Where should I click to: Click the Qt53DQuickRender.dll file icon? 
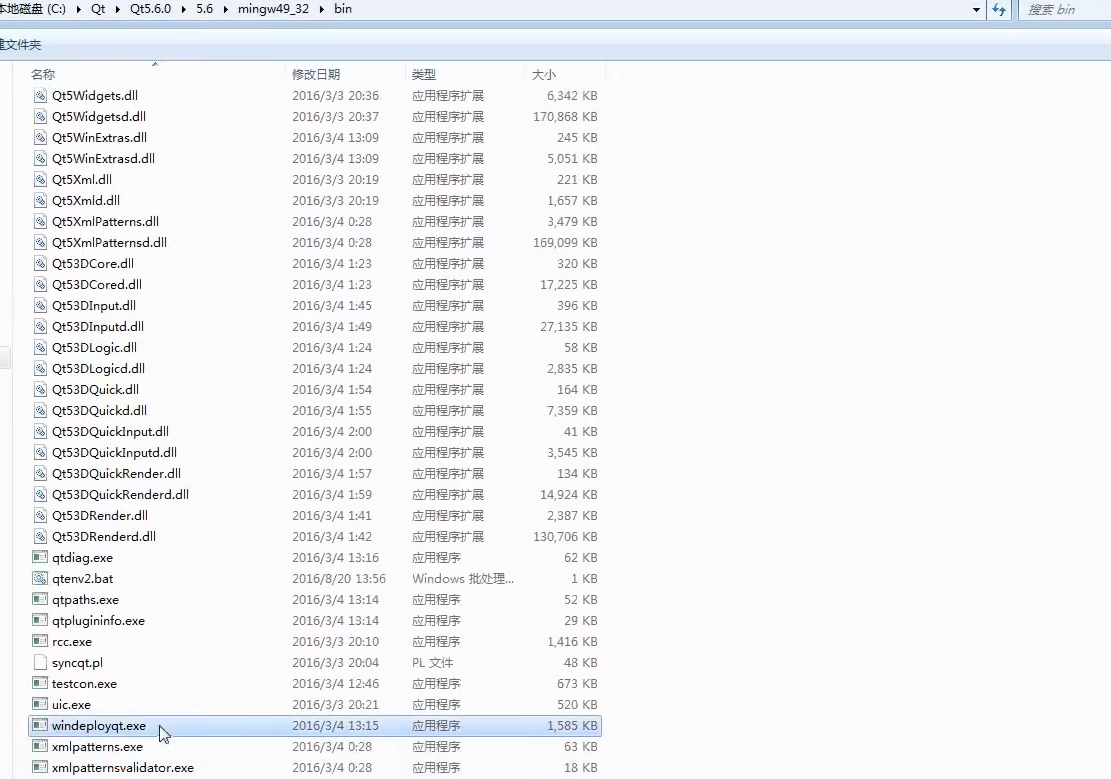point(40,473)
